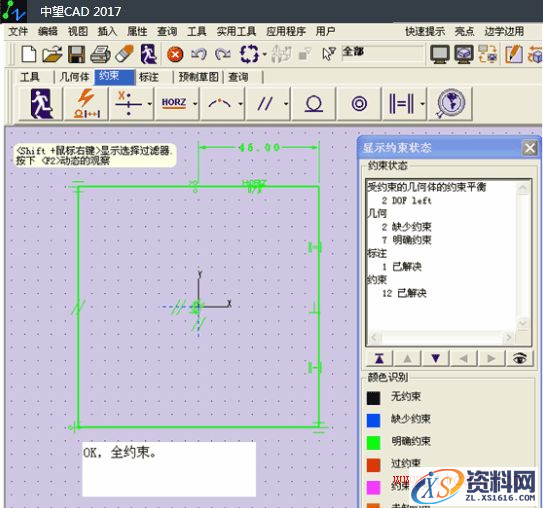Open a file with folder icon
Screen dimensions: 543x508
52,54
